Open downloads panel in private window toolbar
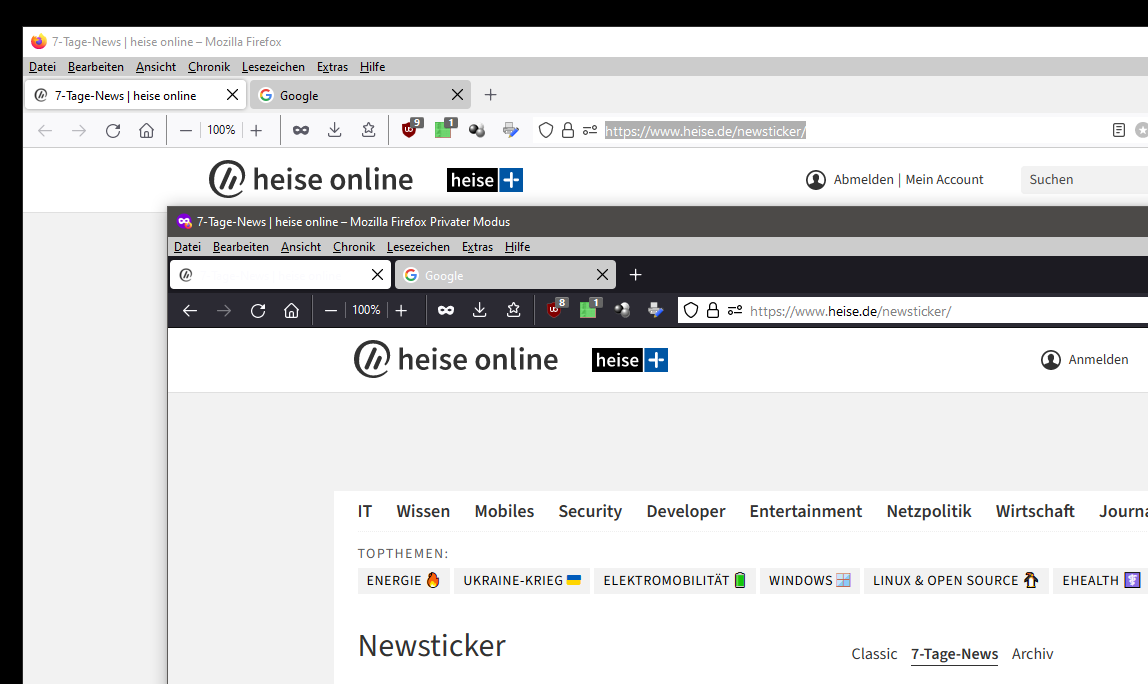Screen dimensions: 1148x684 pyautogui.click(x=480, y=311)
